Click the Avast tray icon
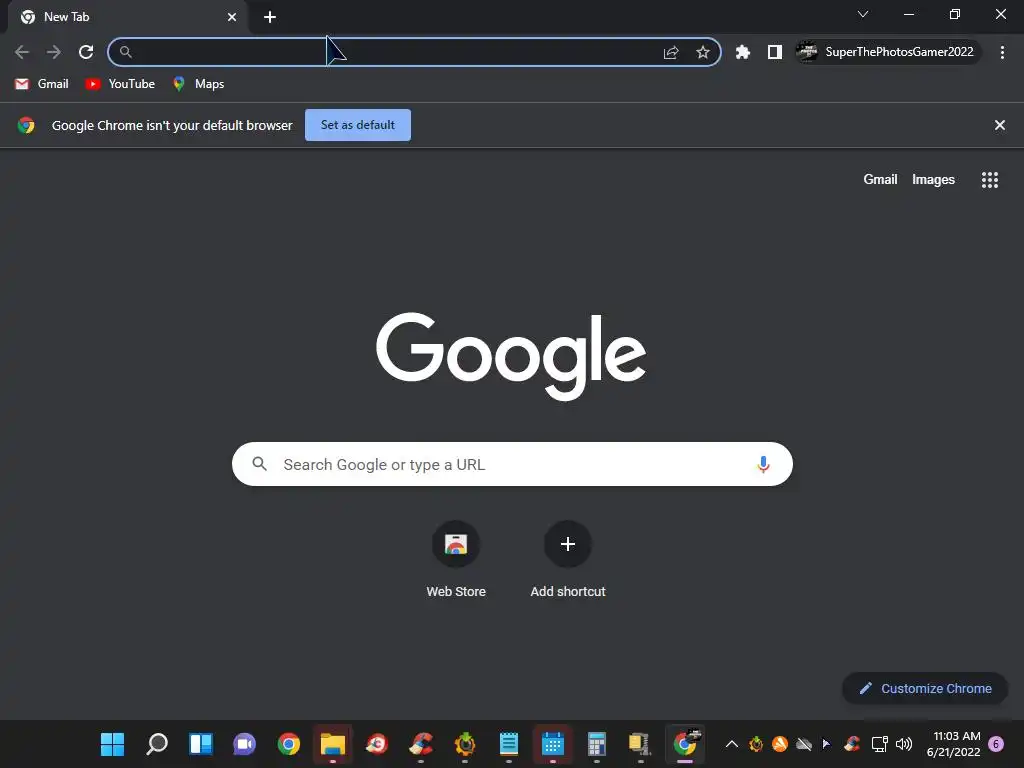Screen dimensions: 1024x768 click(x=780, y=744)
